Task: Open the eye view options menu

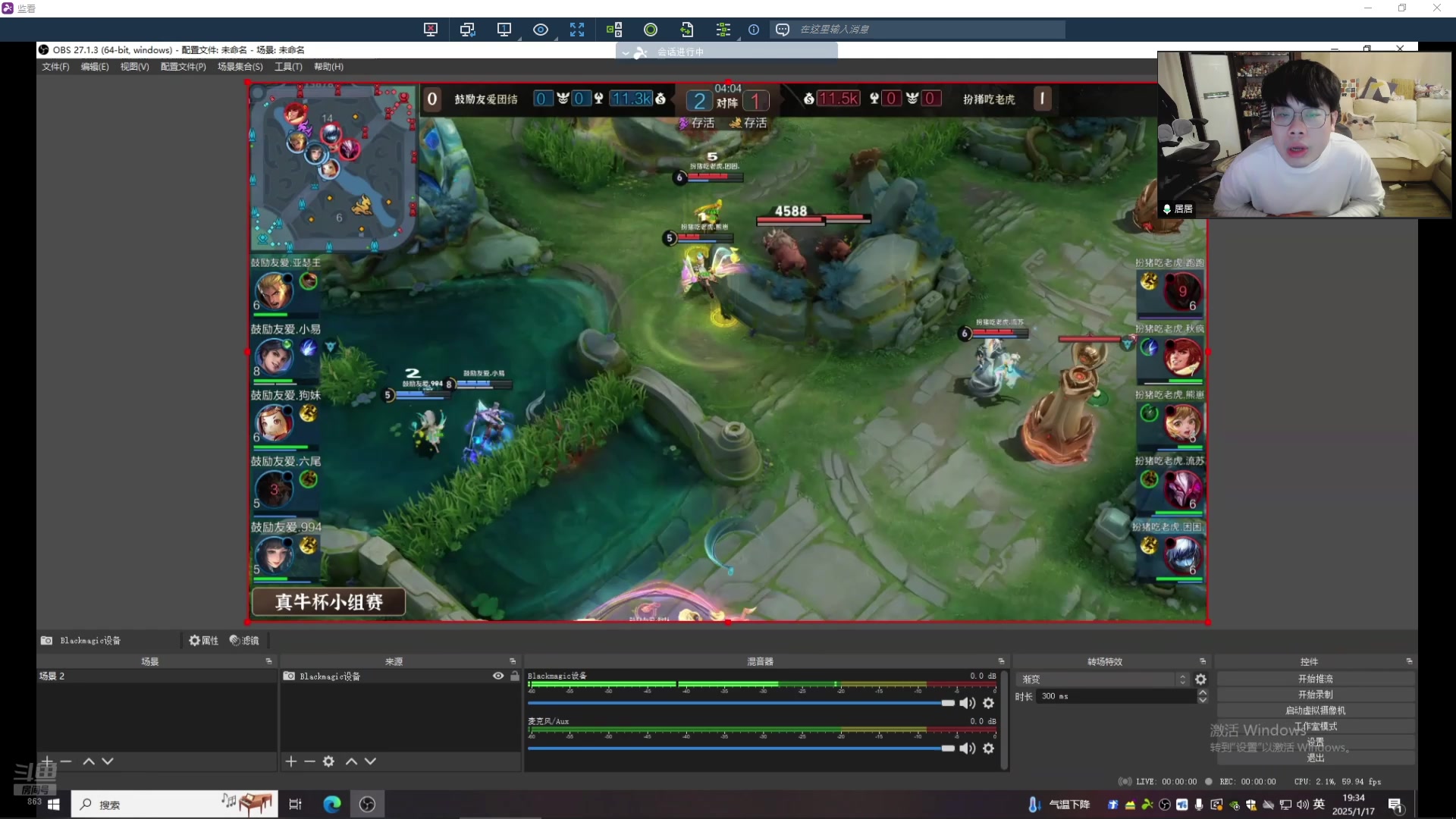Action: (541, 30)
